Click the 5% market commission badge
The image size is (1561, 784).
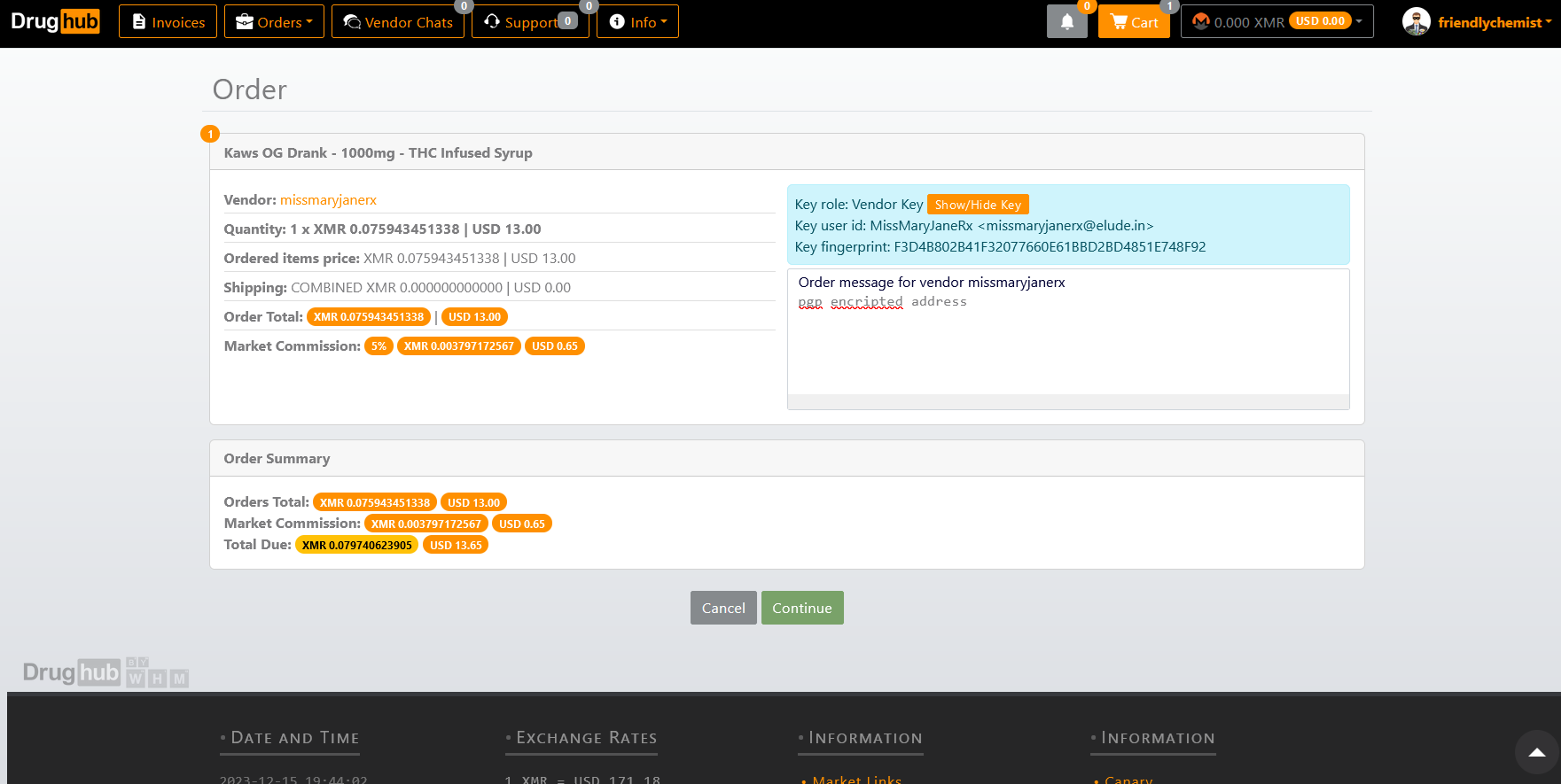point(379,346)
